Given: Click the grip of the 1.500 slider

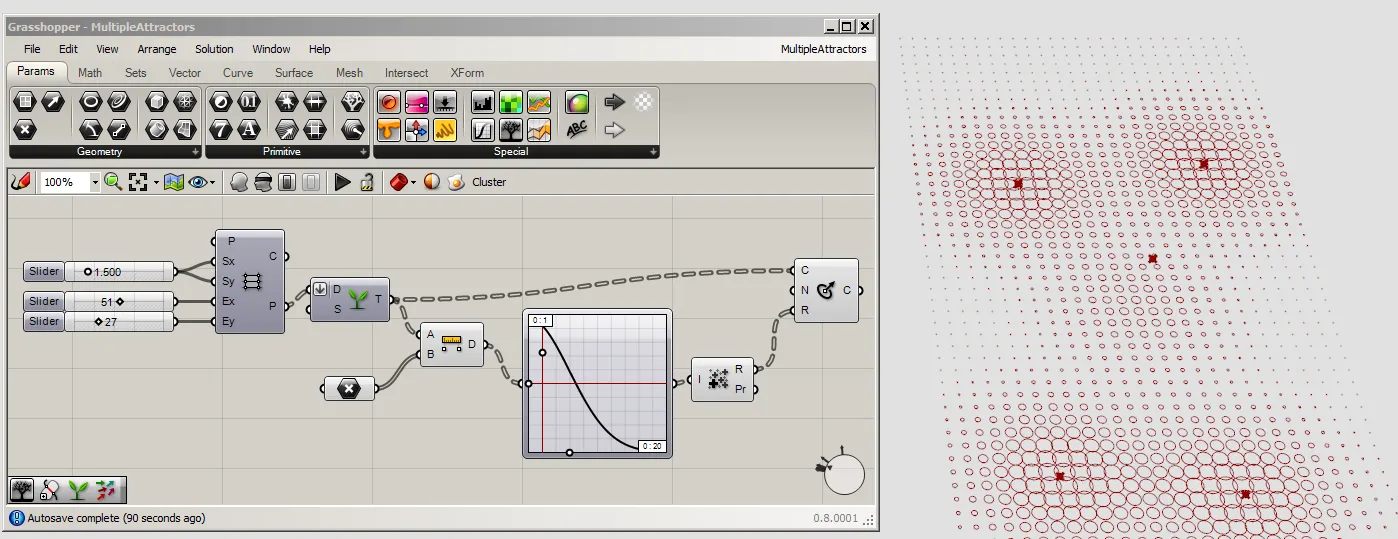Looking at the screenshot, I should (x=88, y=272).
